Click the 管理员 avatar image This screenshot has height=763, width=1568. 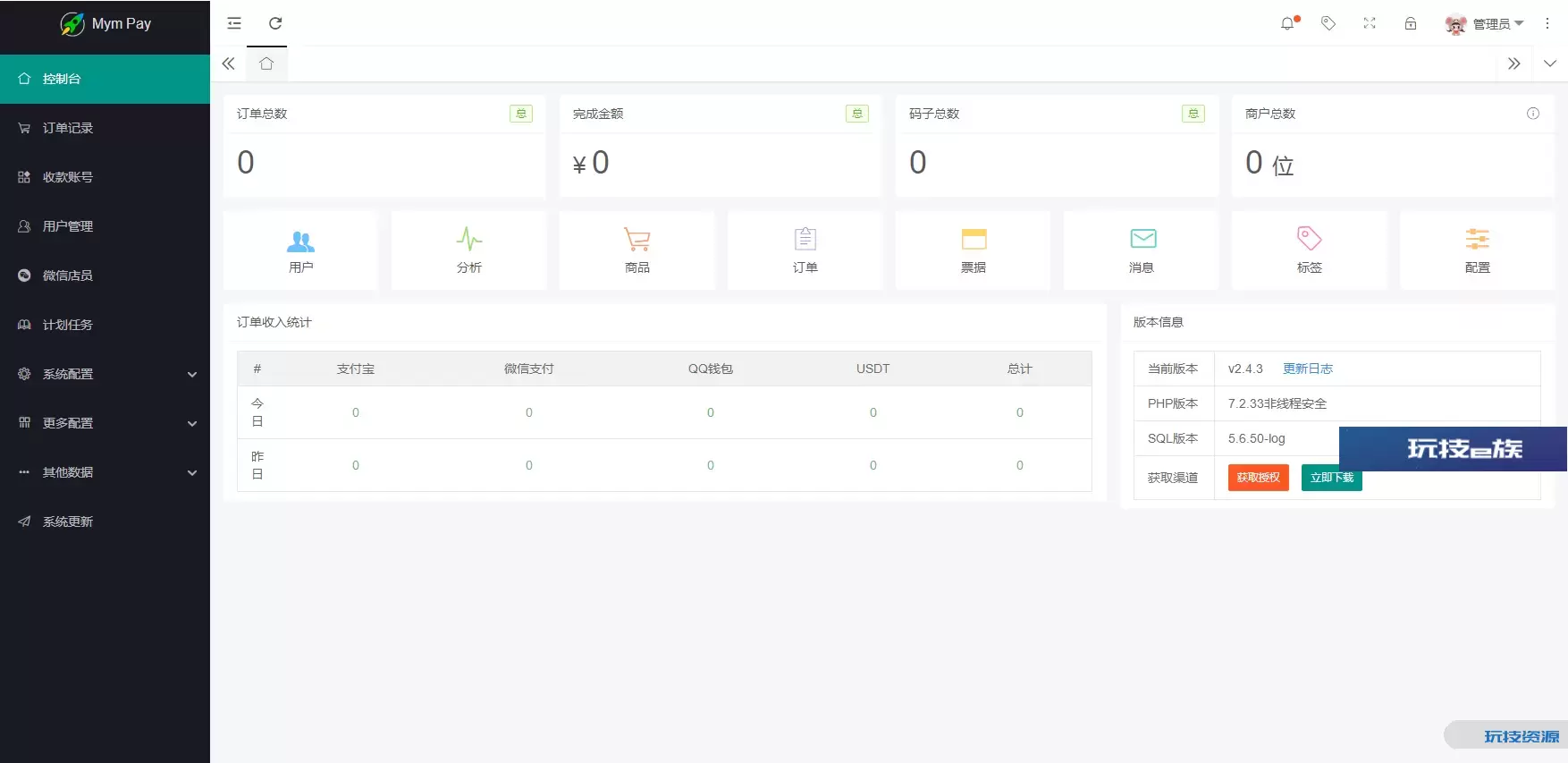point(1455,24)
